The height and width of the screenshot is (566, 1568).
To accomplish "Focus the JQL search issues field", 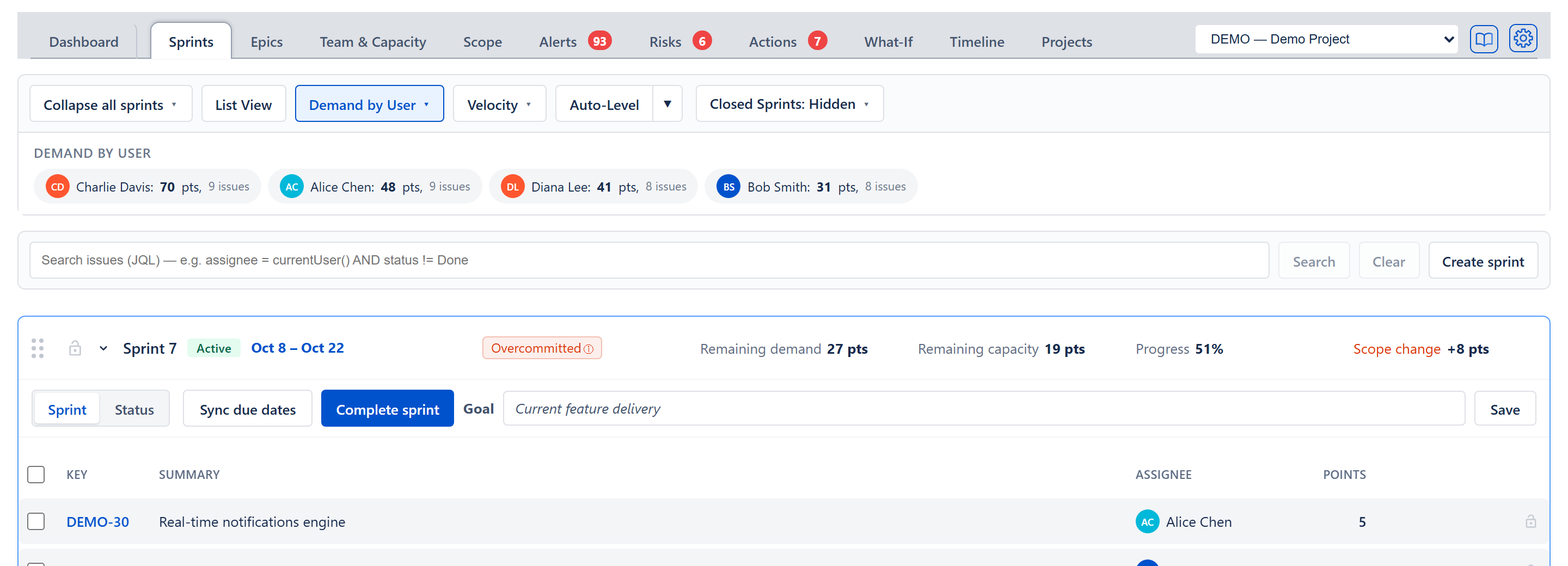I will pos(649,261).
